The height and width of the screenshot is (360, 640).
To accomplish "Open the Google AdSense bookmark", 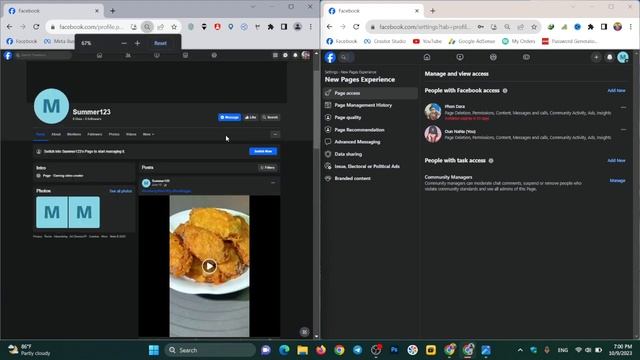I will pyautogui.click(x=472, y=41).
